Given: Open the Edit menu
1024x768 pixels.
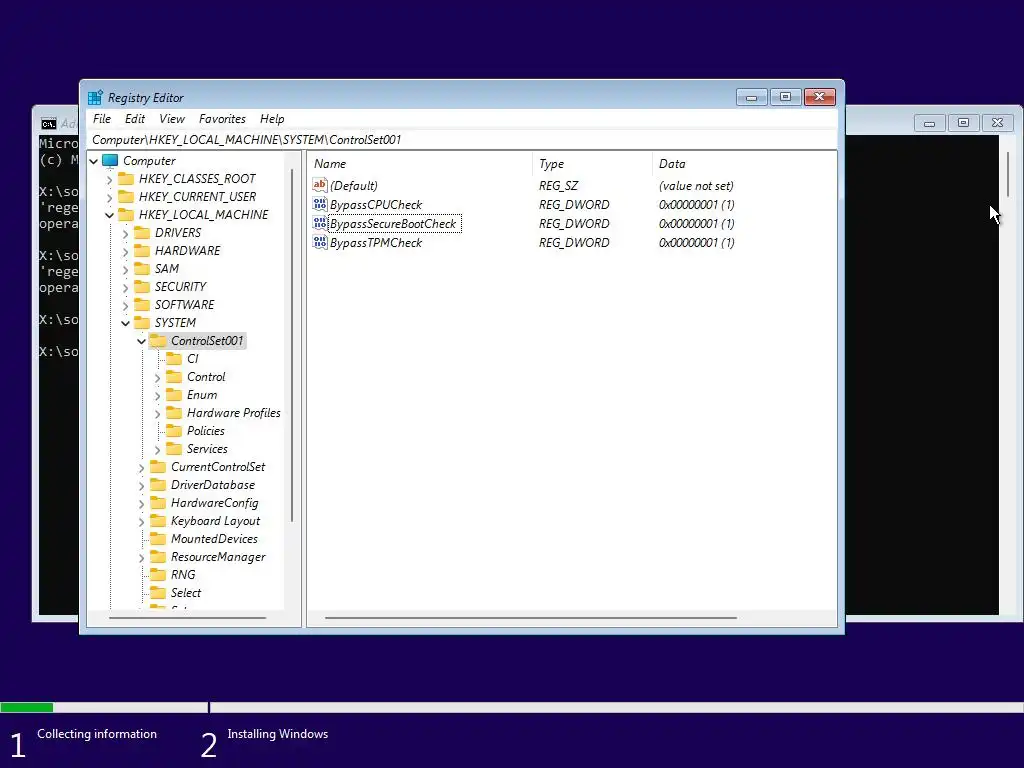Looking at the screenshot, I should coord(135,119).
